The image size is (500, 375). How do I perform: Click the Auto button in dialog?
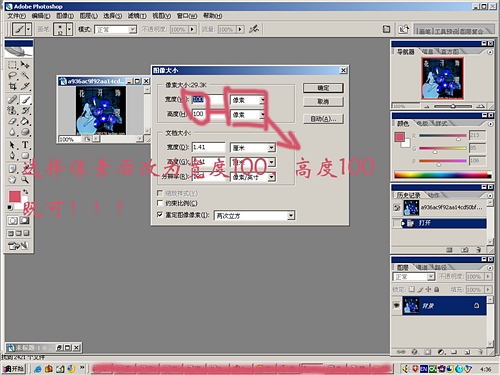pos(323,119)
